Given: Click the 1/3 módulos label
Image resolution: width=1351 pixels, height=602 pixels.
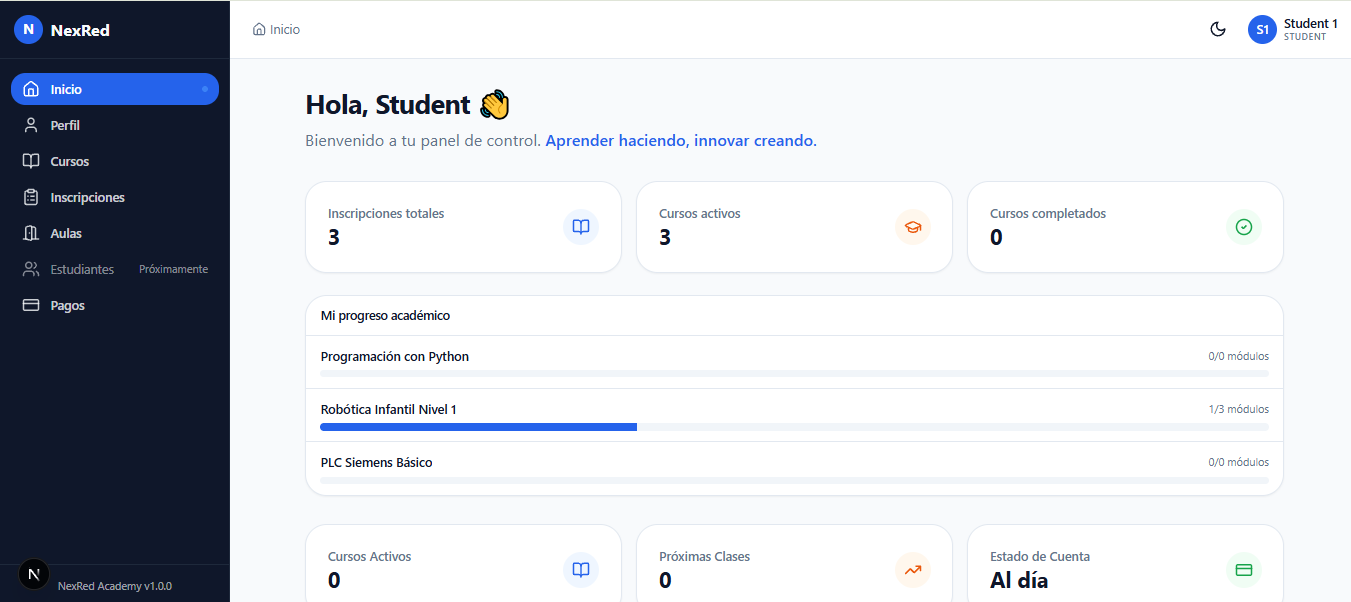Looking at the screenshot, I should (1238, 409).
